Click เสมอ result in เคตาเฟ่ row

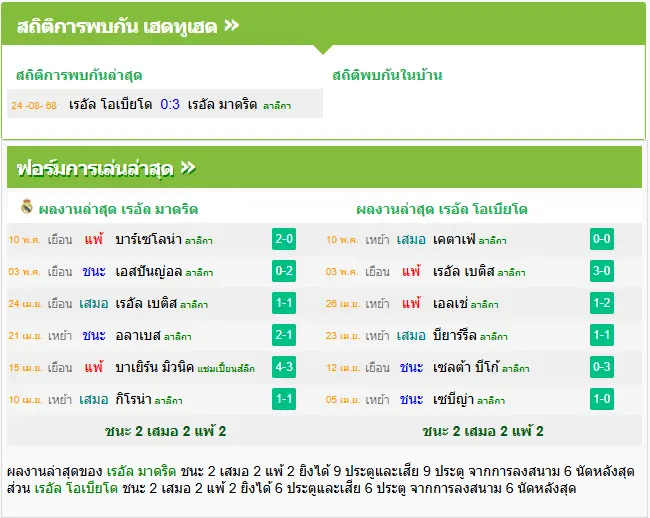pyautogui.click(x=411, y=240)
